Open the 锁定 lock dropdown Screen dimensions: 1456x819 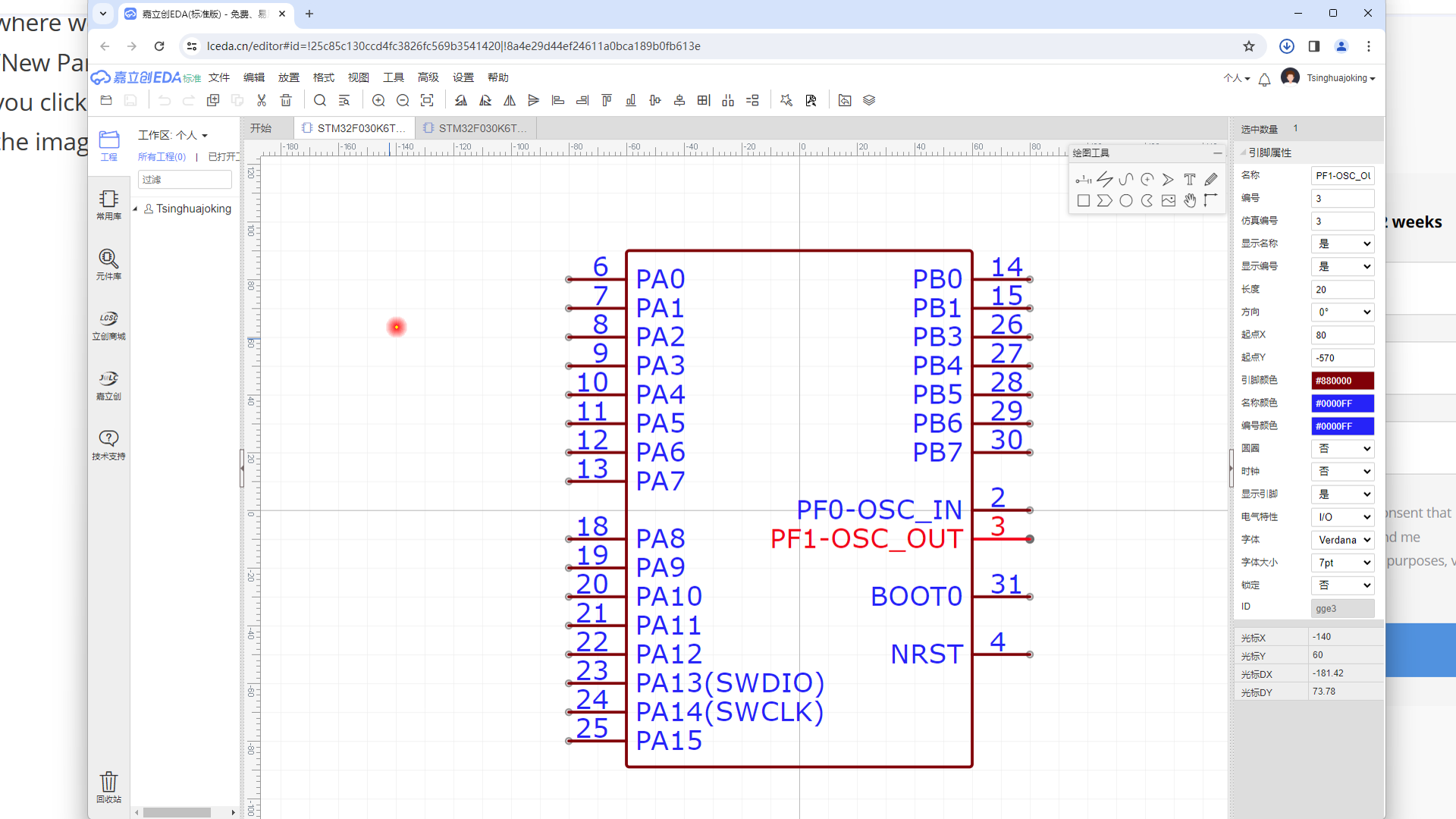(x=1342, y=585)
